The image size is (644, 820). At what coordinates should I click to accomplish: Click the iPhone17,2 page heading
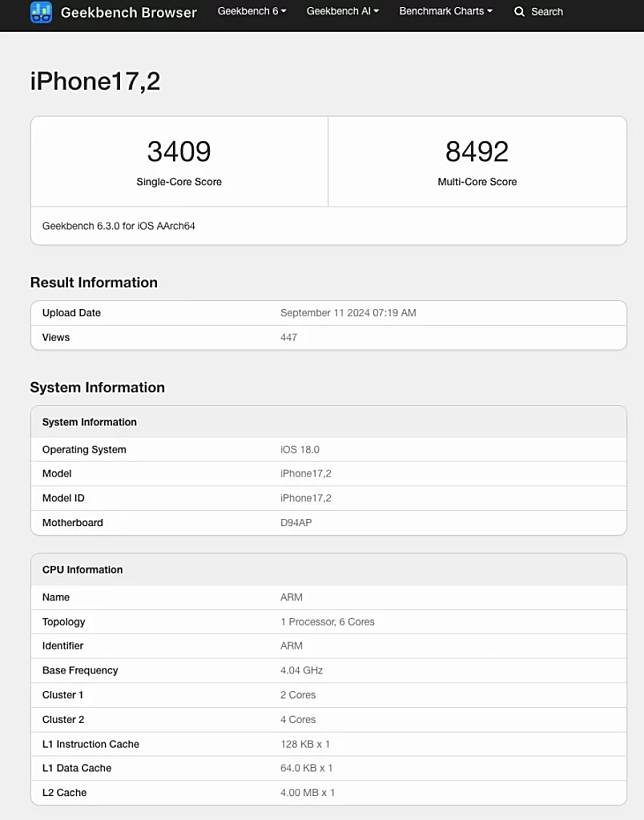[95, 82]
